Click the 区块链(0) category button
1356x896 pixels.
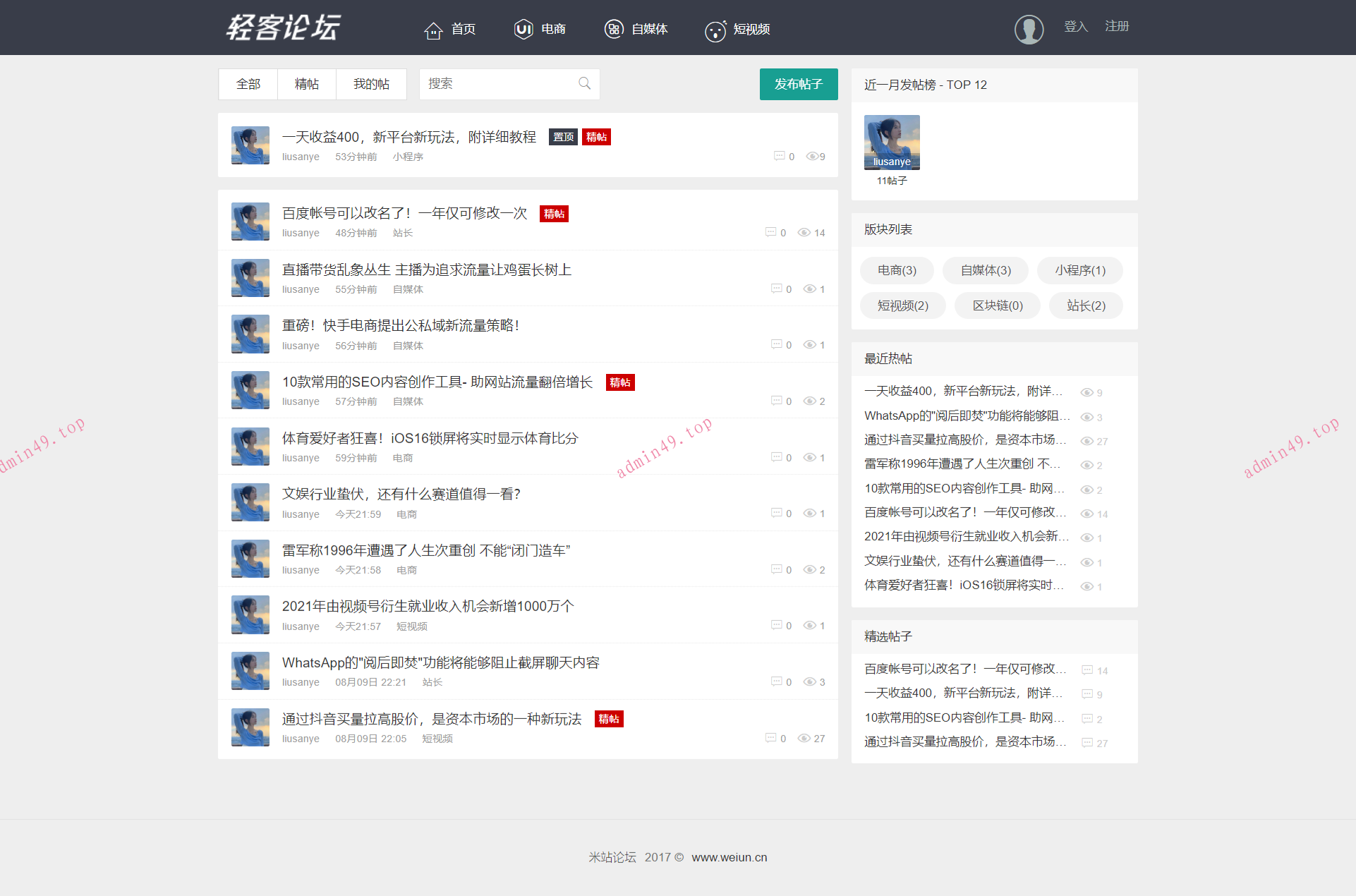(996, 305)
